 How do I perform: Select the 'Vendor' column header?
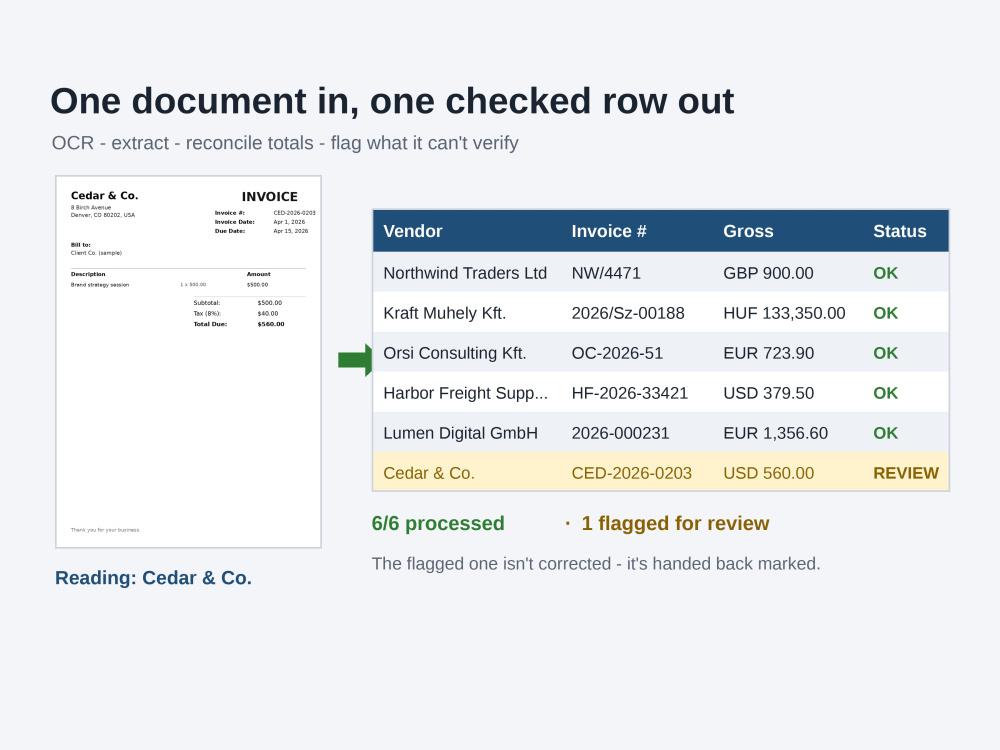coord(413,231)
